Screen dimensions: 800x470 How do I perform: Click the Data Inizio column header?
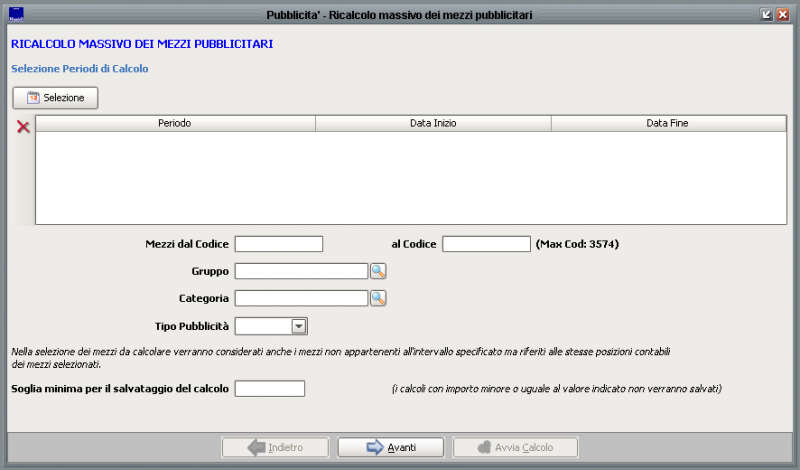[433, 123]
